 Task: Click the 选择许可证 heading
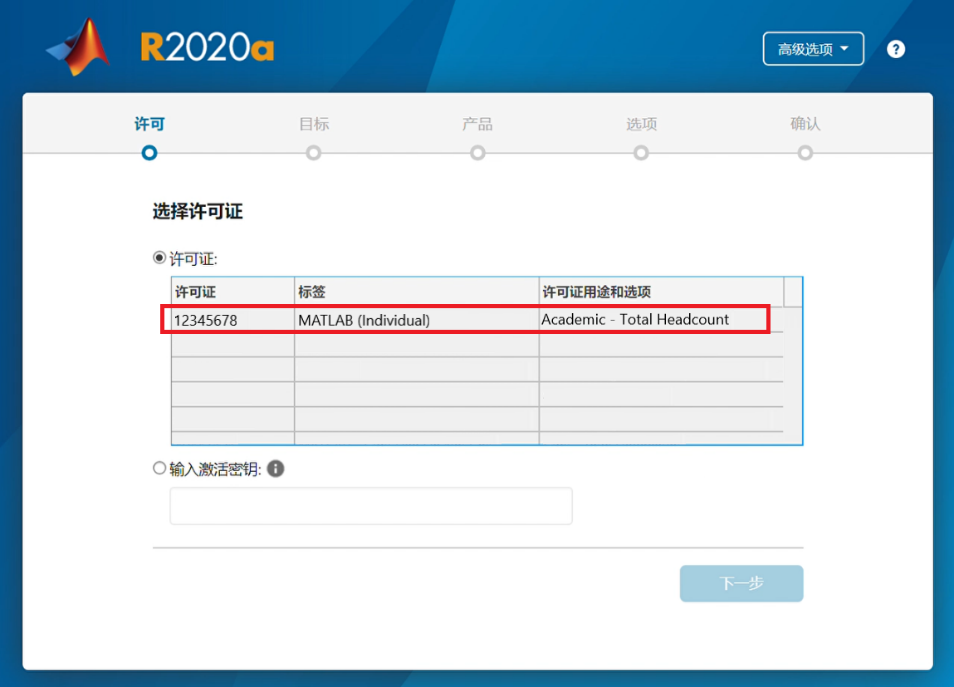(198, 211)
